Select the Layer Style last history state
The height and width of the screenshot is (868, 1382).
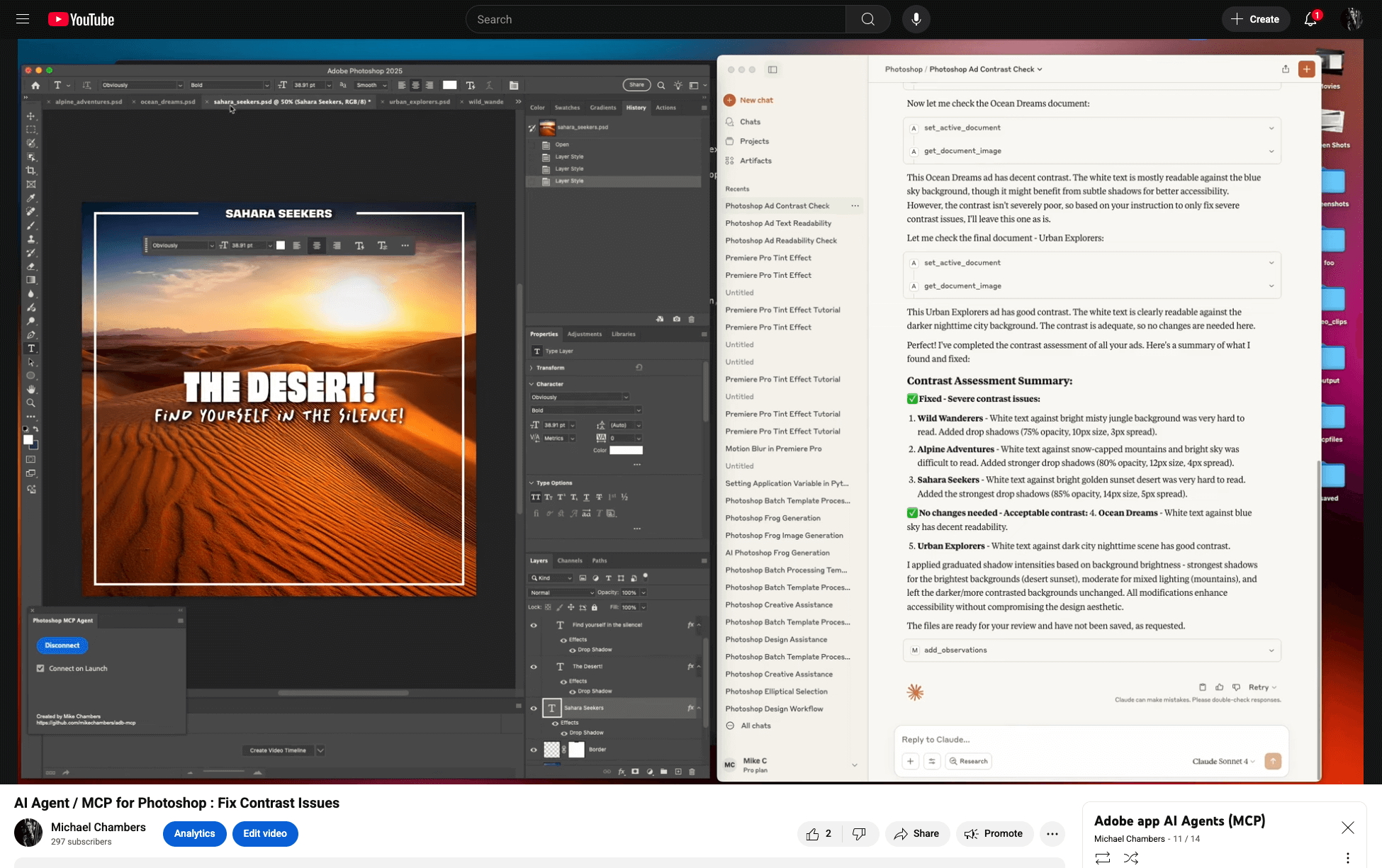[x=614, y=181]
